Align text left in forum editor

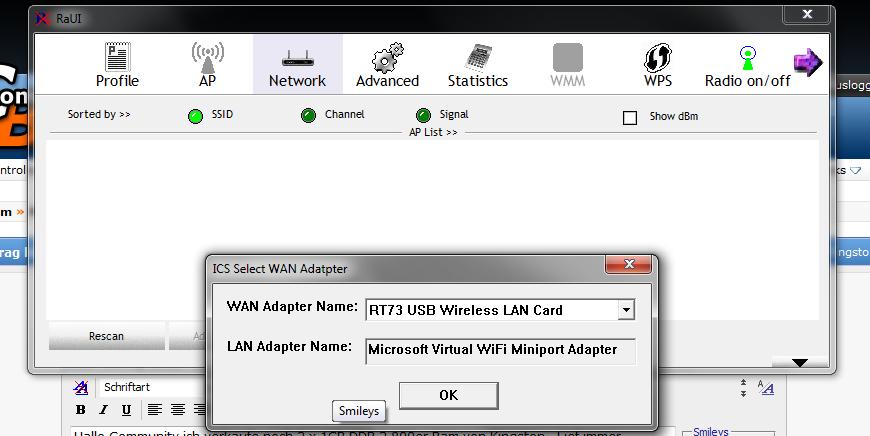coord(155,410)
